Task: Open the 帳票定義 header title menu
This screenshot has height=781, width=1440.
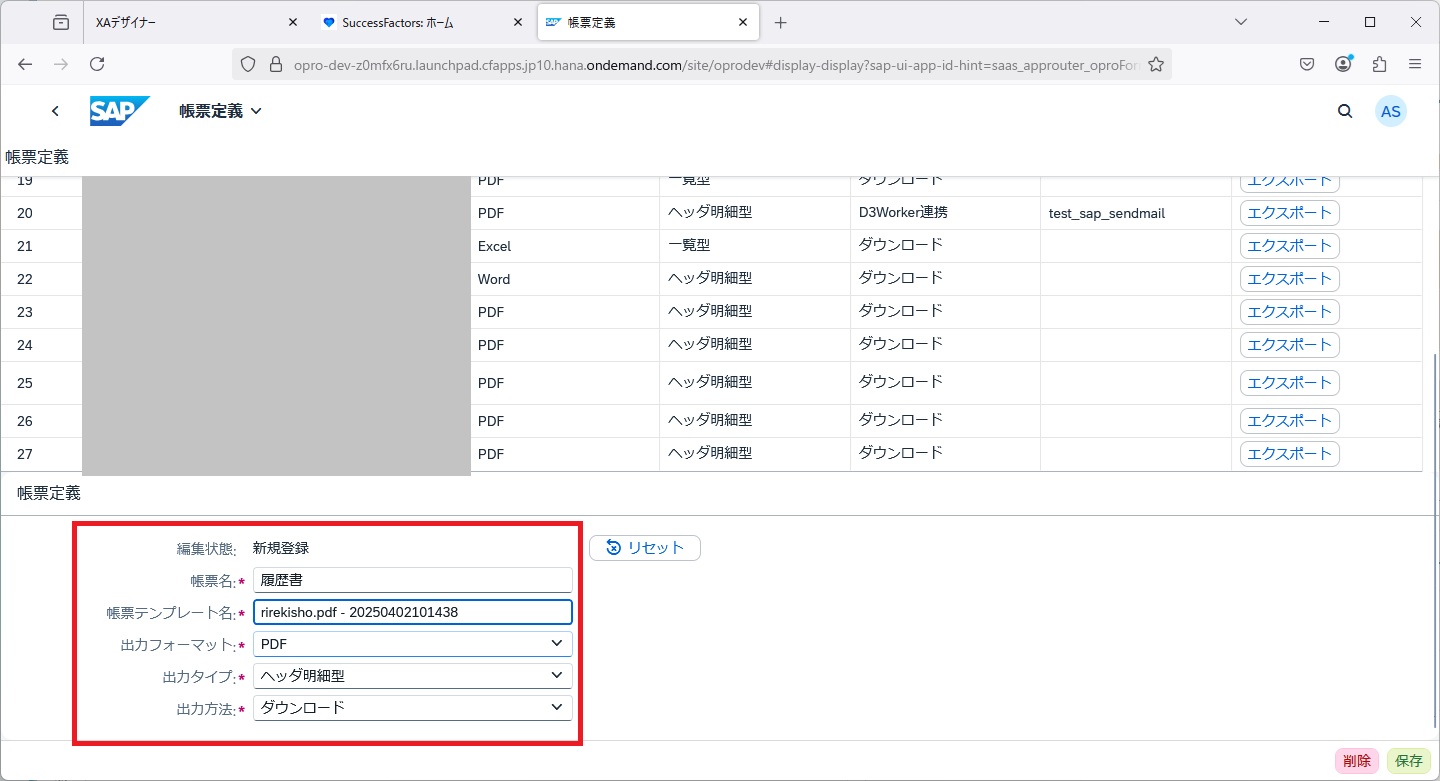Action: click(x=220, y=111)
